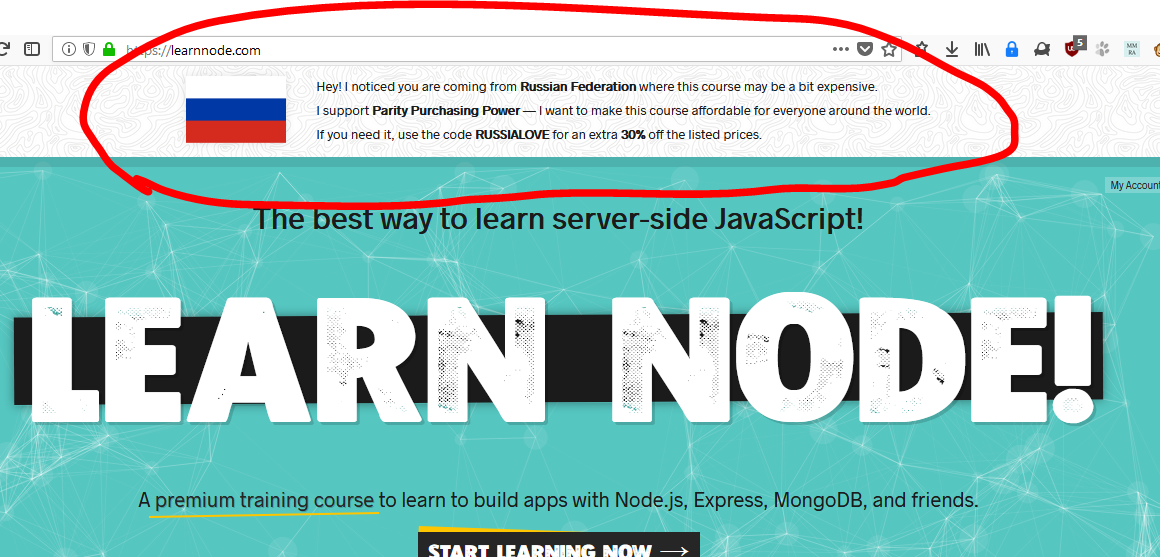
Task: Click the large LEARN NODE! heading logo
Action: tap(558, 360)
